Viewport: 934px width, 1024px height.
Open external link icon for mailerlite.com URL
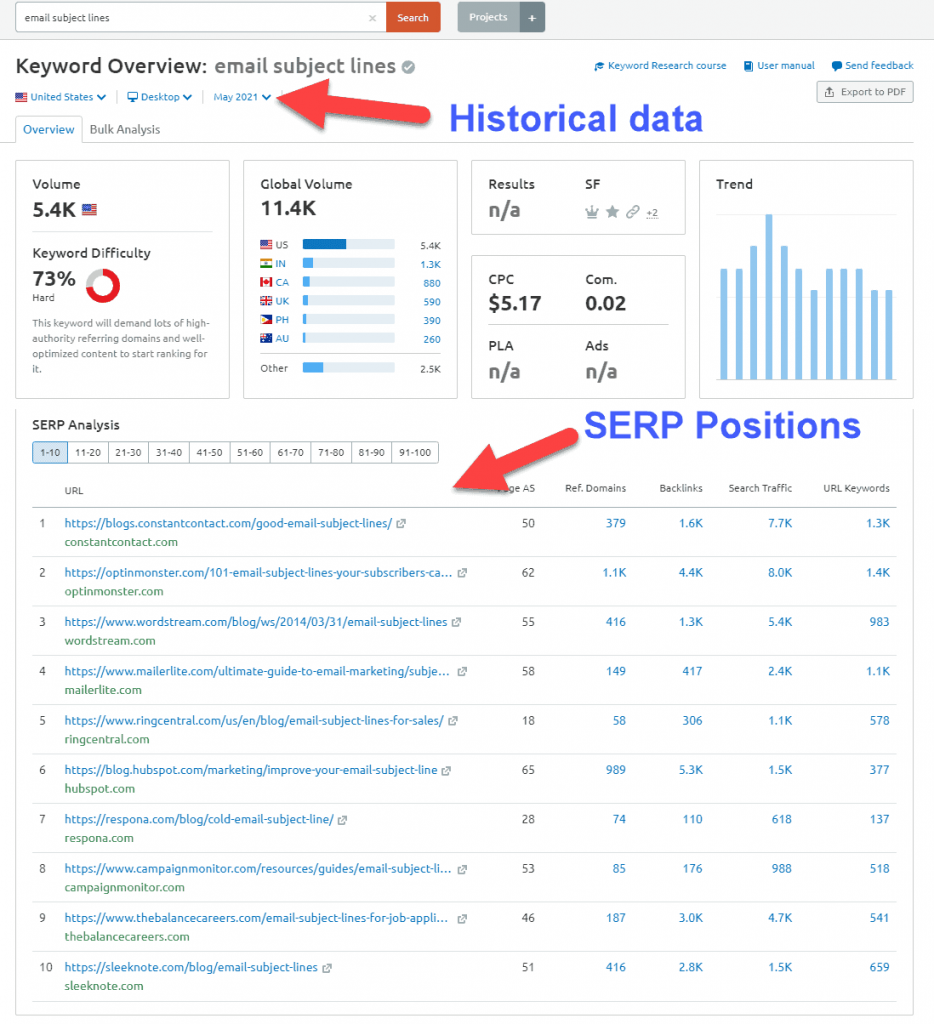click(x=462, y=671)
